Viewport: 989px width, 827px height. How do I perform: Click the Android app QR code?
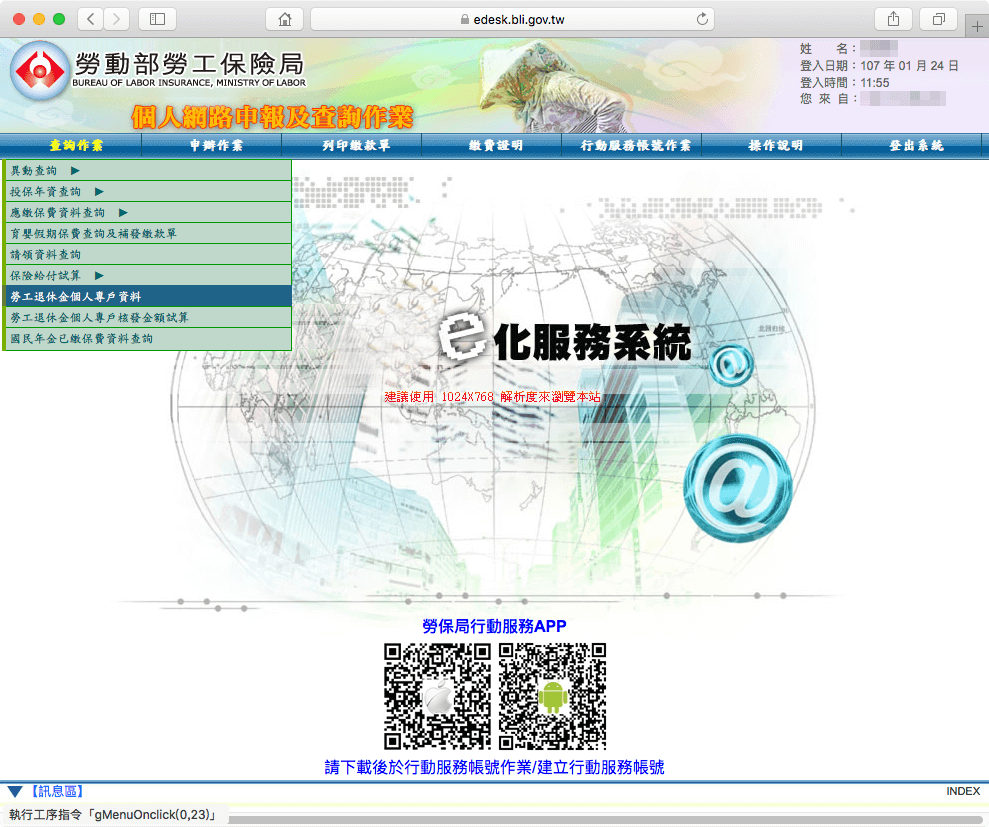click(552, 696)
